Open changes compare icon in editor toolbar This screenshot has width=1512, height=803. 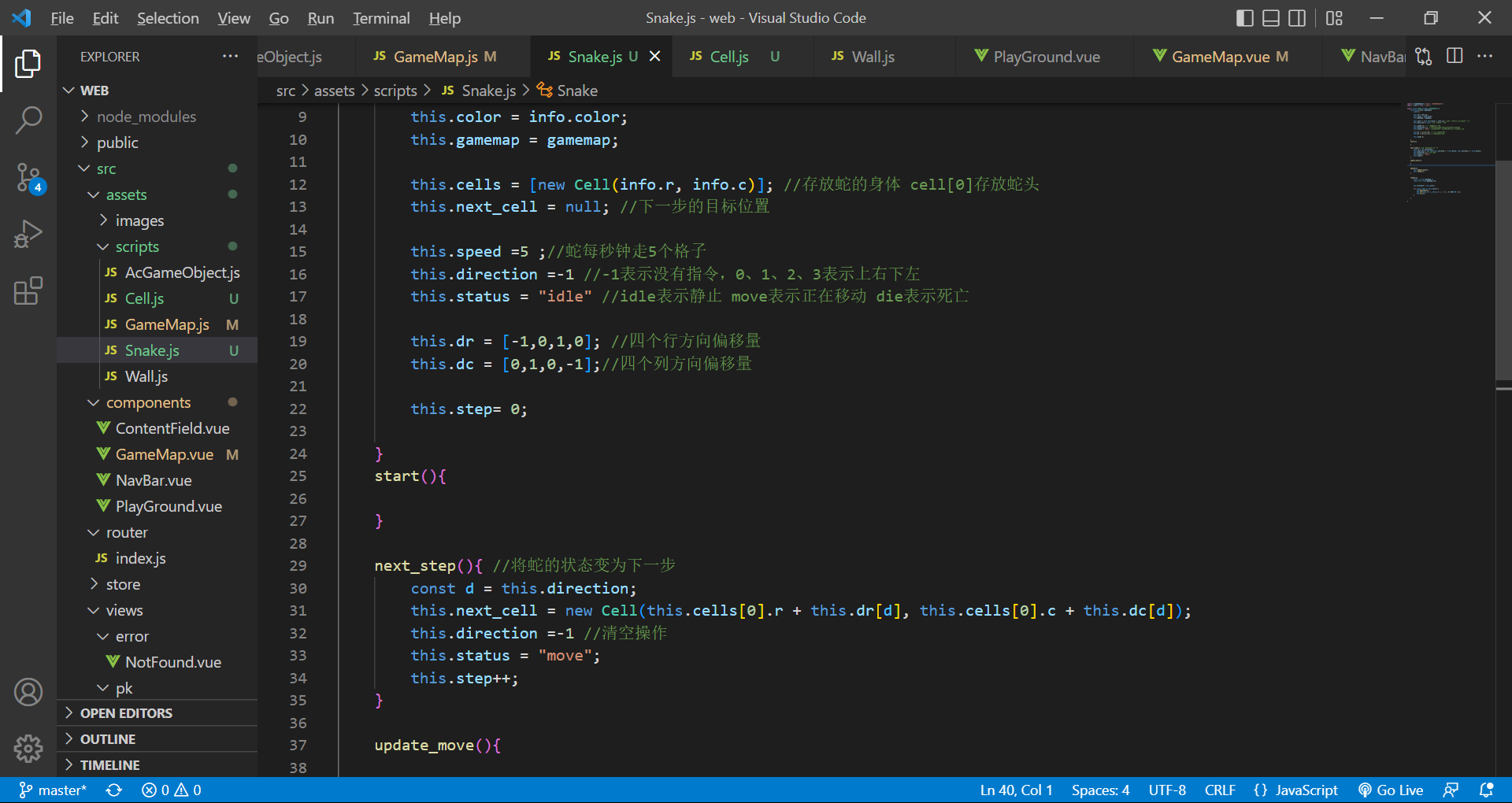[x=1423, y=57]
